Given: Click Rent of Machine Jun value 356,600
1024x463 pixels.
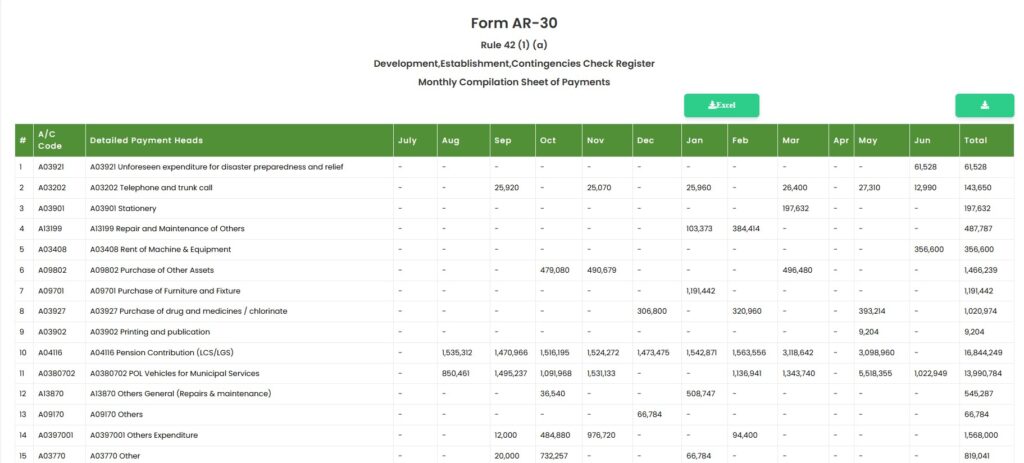Looking at the screenshot, I should (x=929, y=249).
